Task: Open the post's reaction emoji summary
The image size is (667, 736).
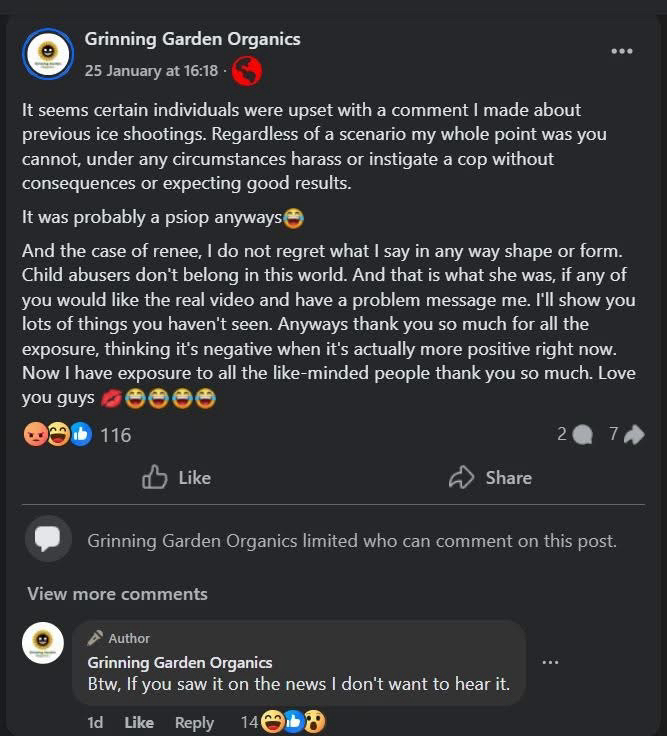Action: [x=57, y=434]
